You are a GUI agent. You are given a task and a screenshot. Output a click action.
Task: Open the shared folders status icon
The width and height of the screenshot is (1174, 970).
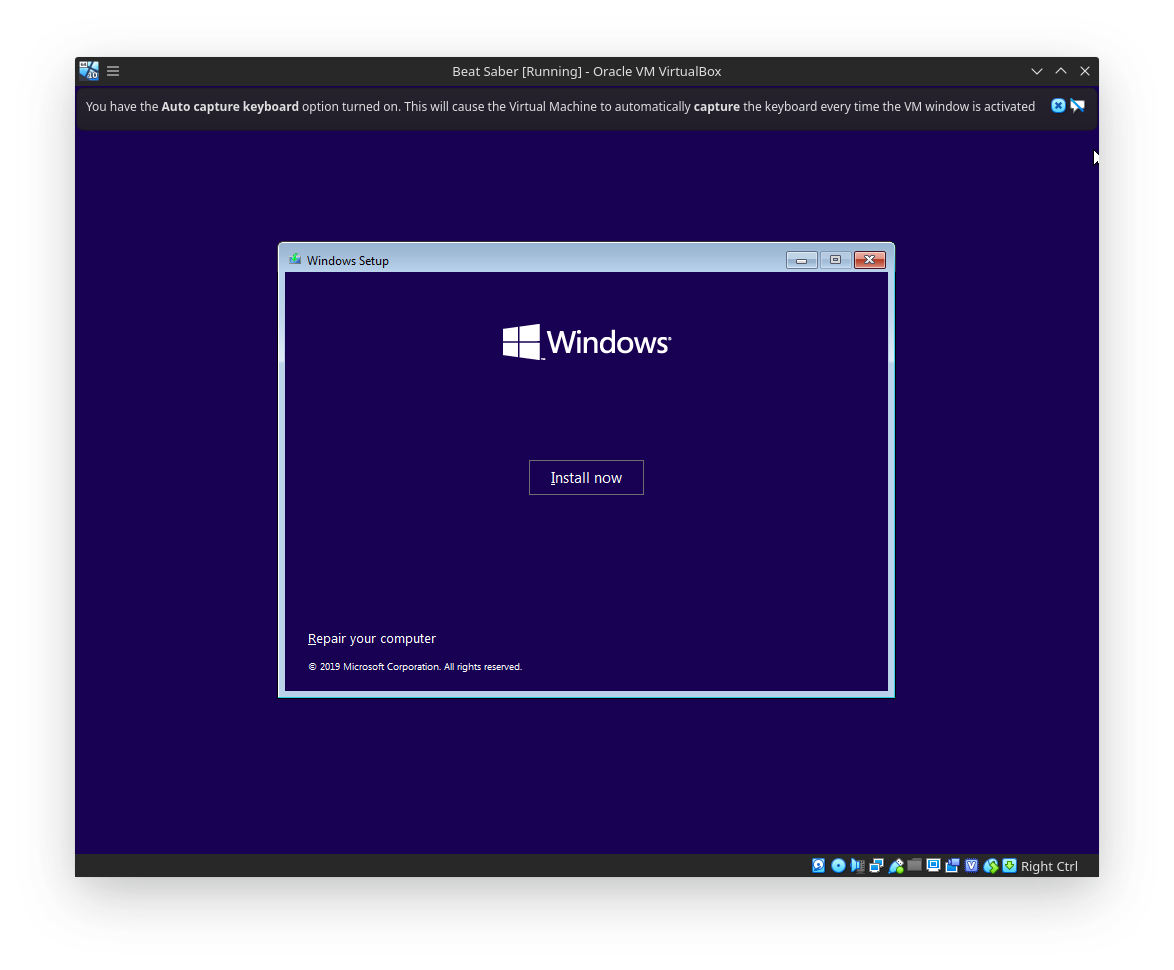pyautogui.click(x=914, y=865)
